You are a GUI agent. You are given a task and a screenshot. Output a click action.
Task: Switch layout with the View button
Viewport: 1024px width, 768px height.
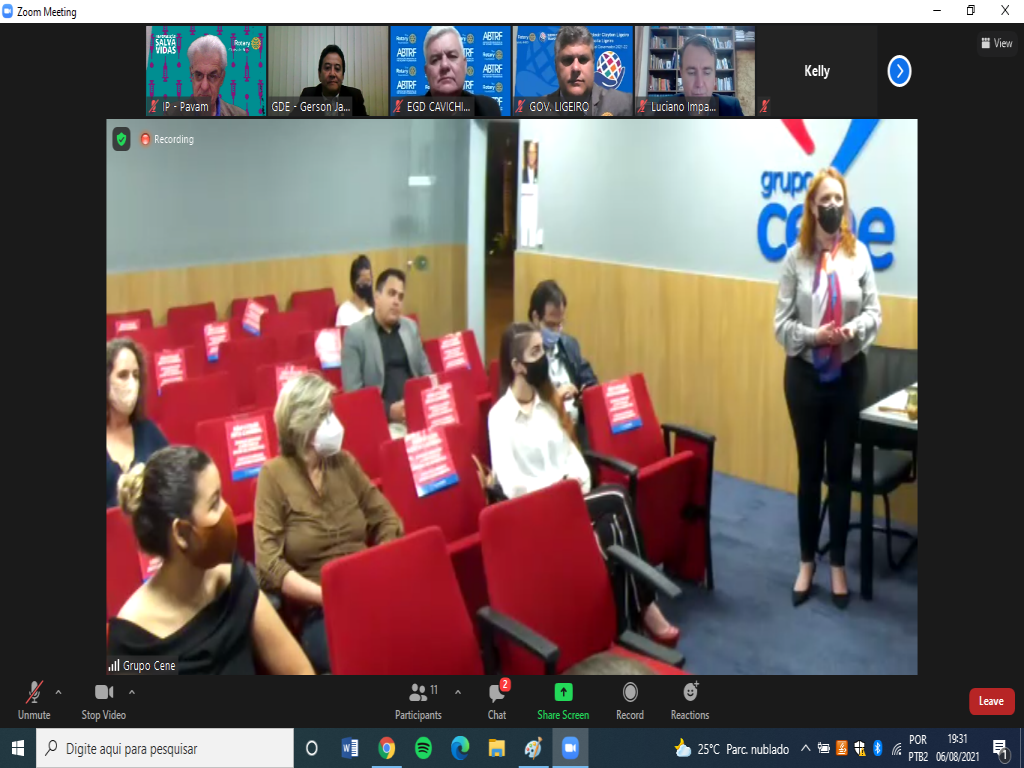pos(997,43)
